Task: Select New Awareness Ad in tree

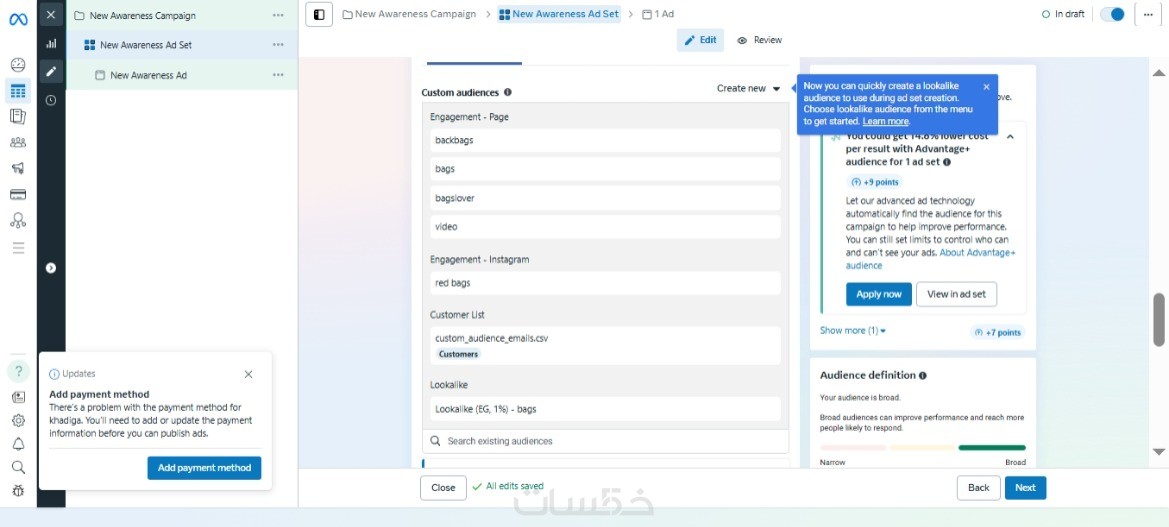Action: (148, 75)
